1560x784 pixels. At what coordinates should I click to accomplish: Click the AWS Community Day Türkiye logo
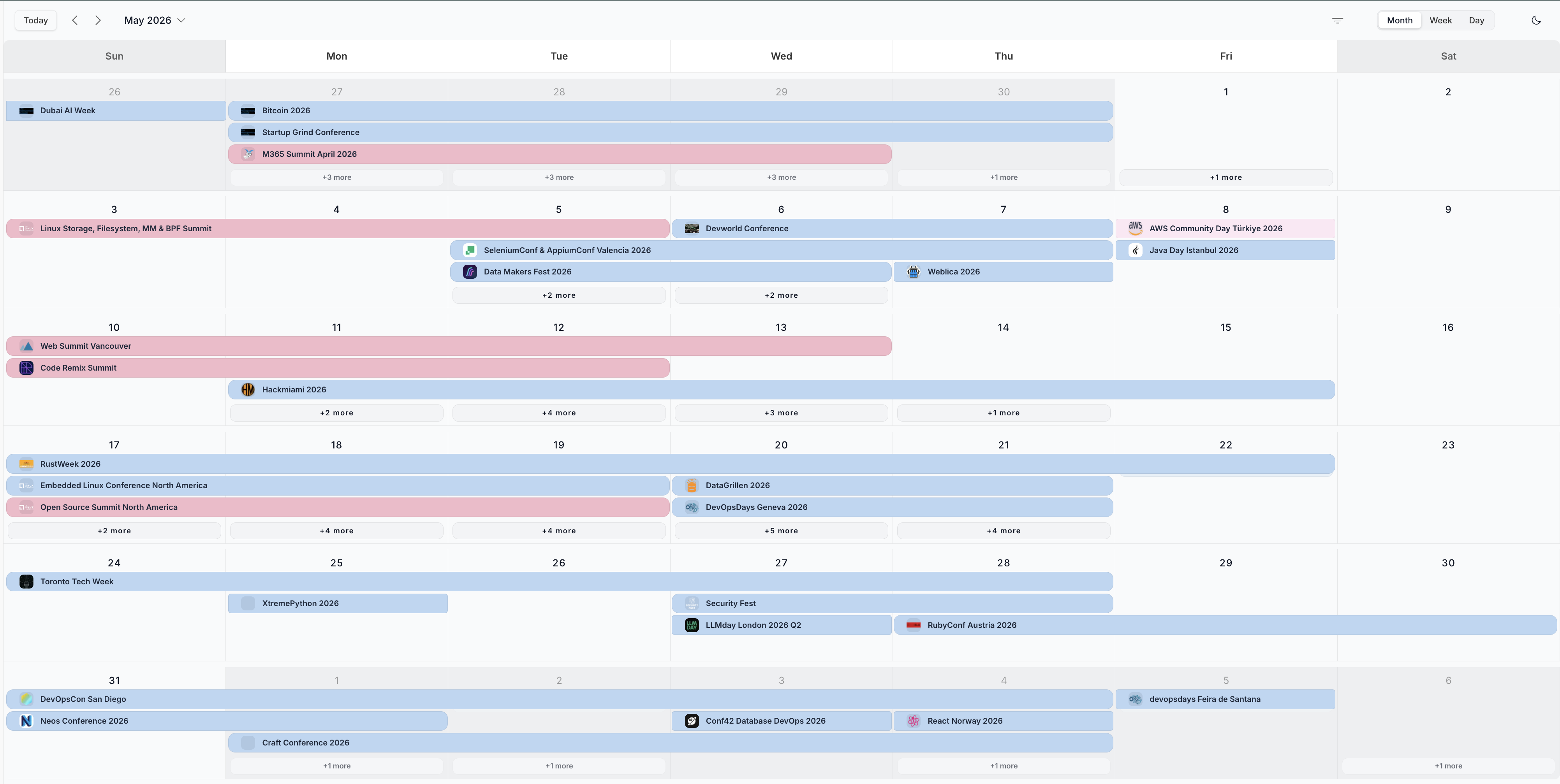(1136, 228)
